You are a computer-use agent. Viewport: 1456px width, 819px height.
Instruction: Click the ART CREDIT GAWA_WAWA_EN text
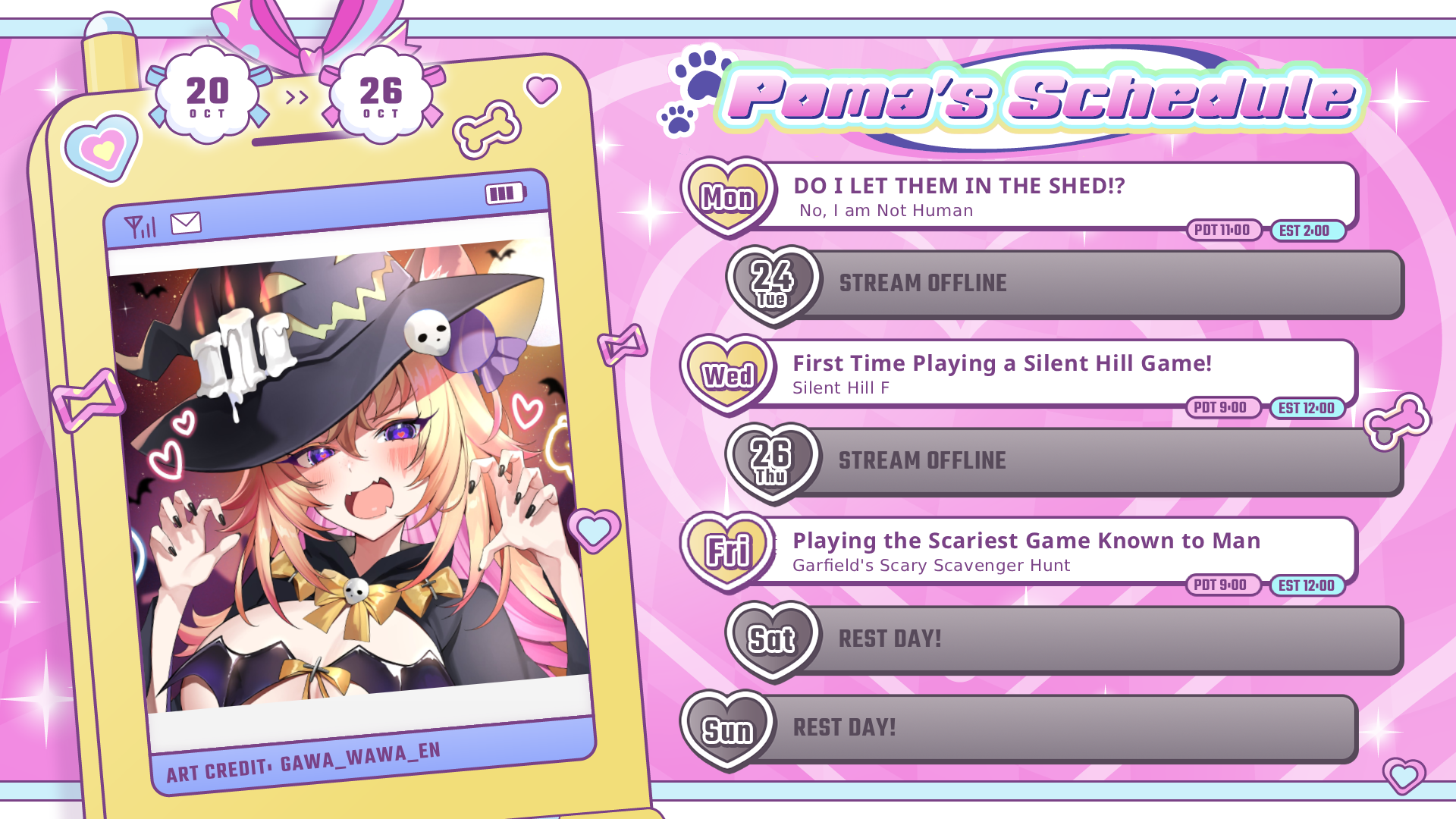coord(303,762)
